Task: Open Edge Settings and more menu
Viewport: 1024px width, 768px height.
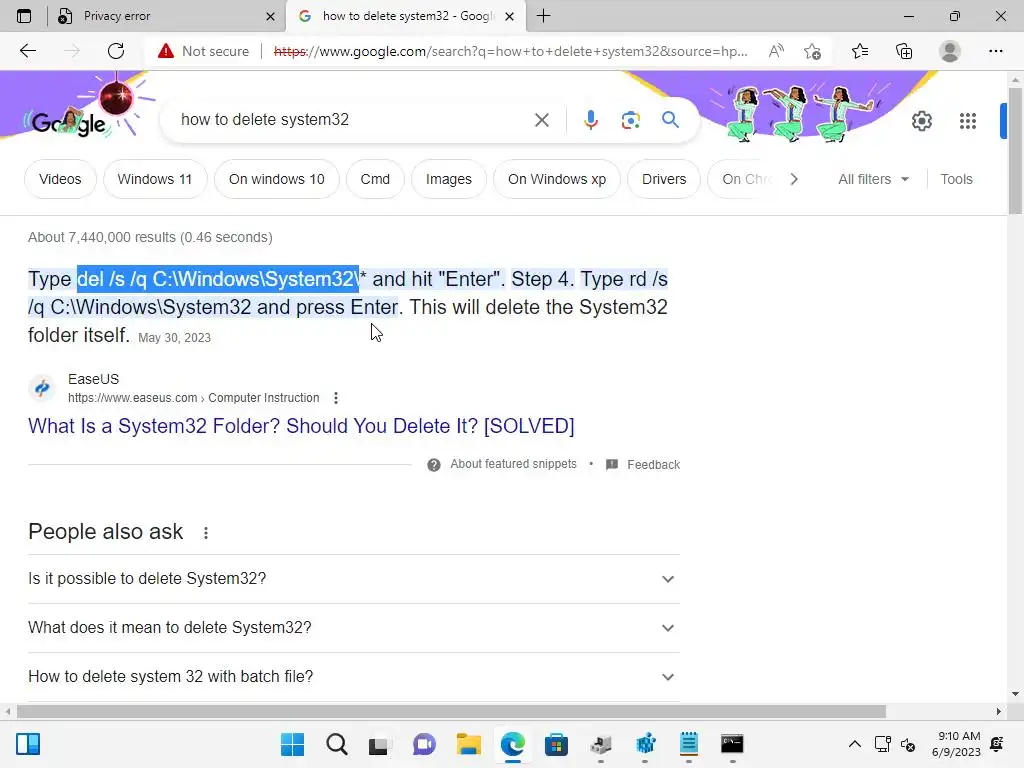Action: 995,51
